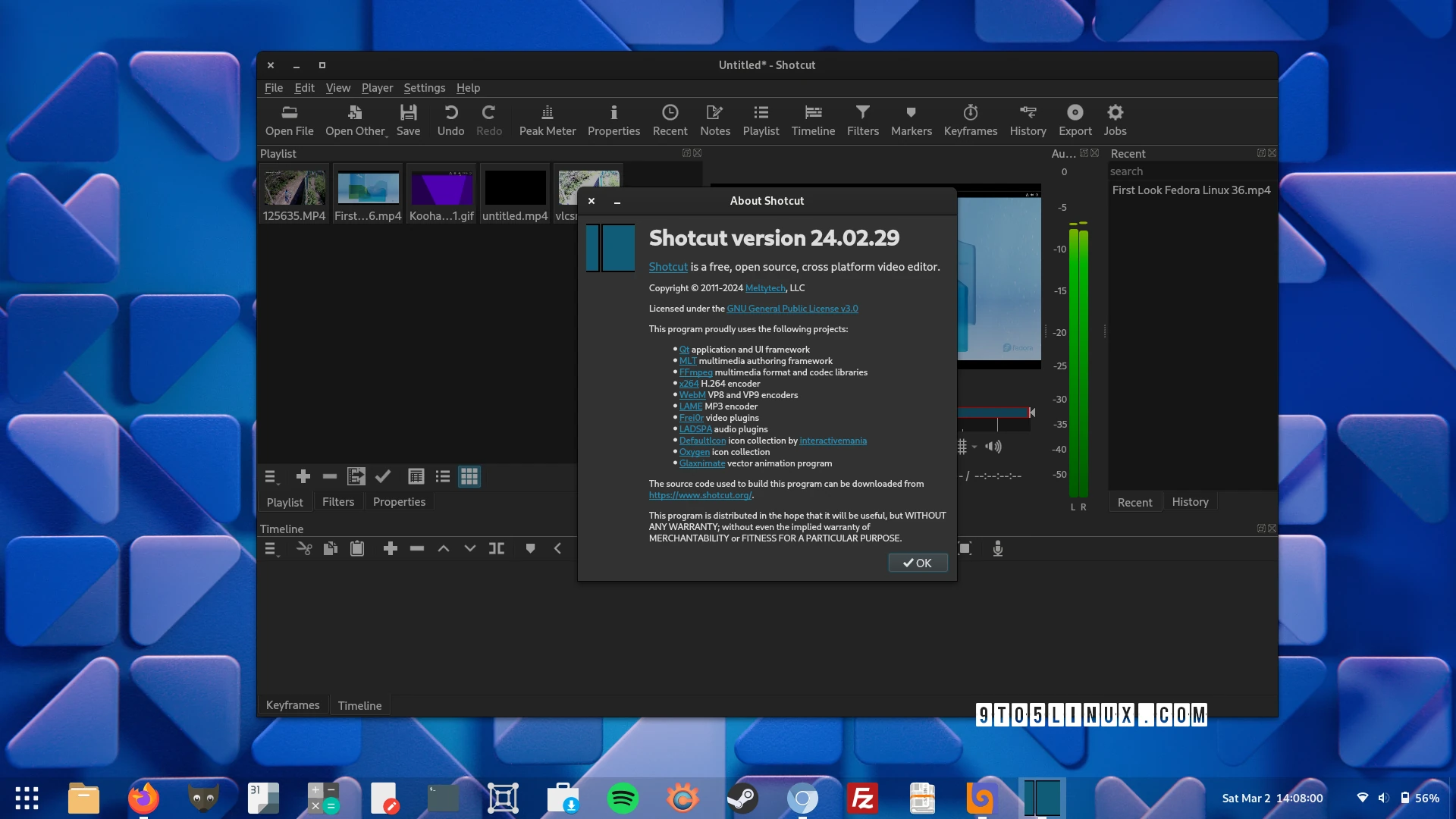
Task: Open the Peak Meter panel
Action: (547, 120)
